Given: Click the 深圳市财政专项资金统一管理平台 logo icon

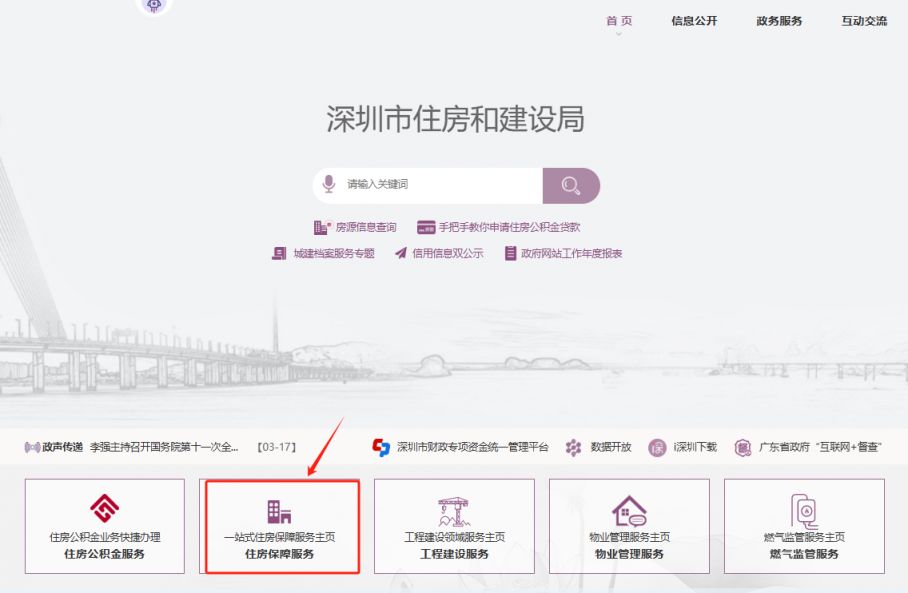Looking at the screenshot, I should pyautogui.click(x=377, y=447).
